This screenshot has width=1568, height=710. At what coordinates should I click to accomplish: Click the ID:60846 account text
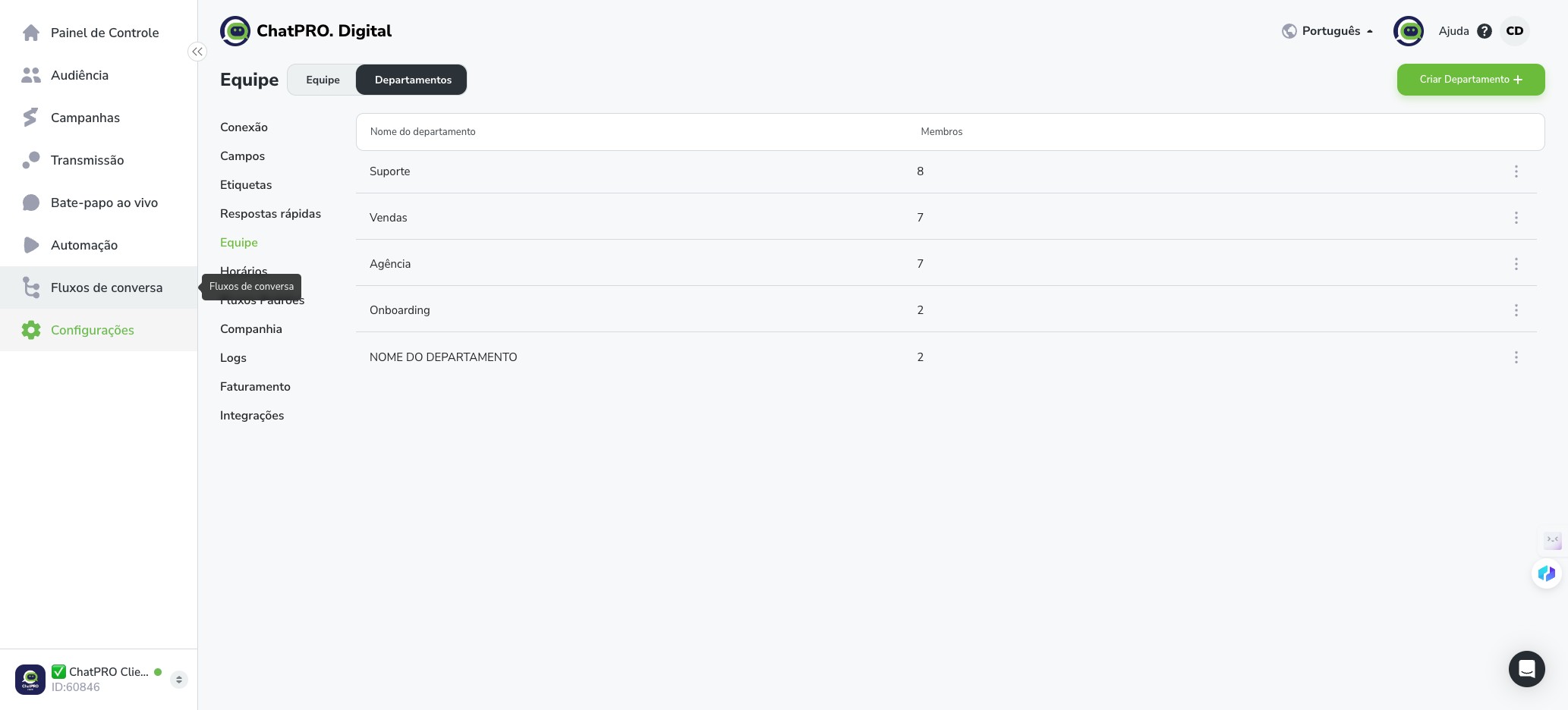pyautogui.click(x=76, y=687)
